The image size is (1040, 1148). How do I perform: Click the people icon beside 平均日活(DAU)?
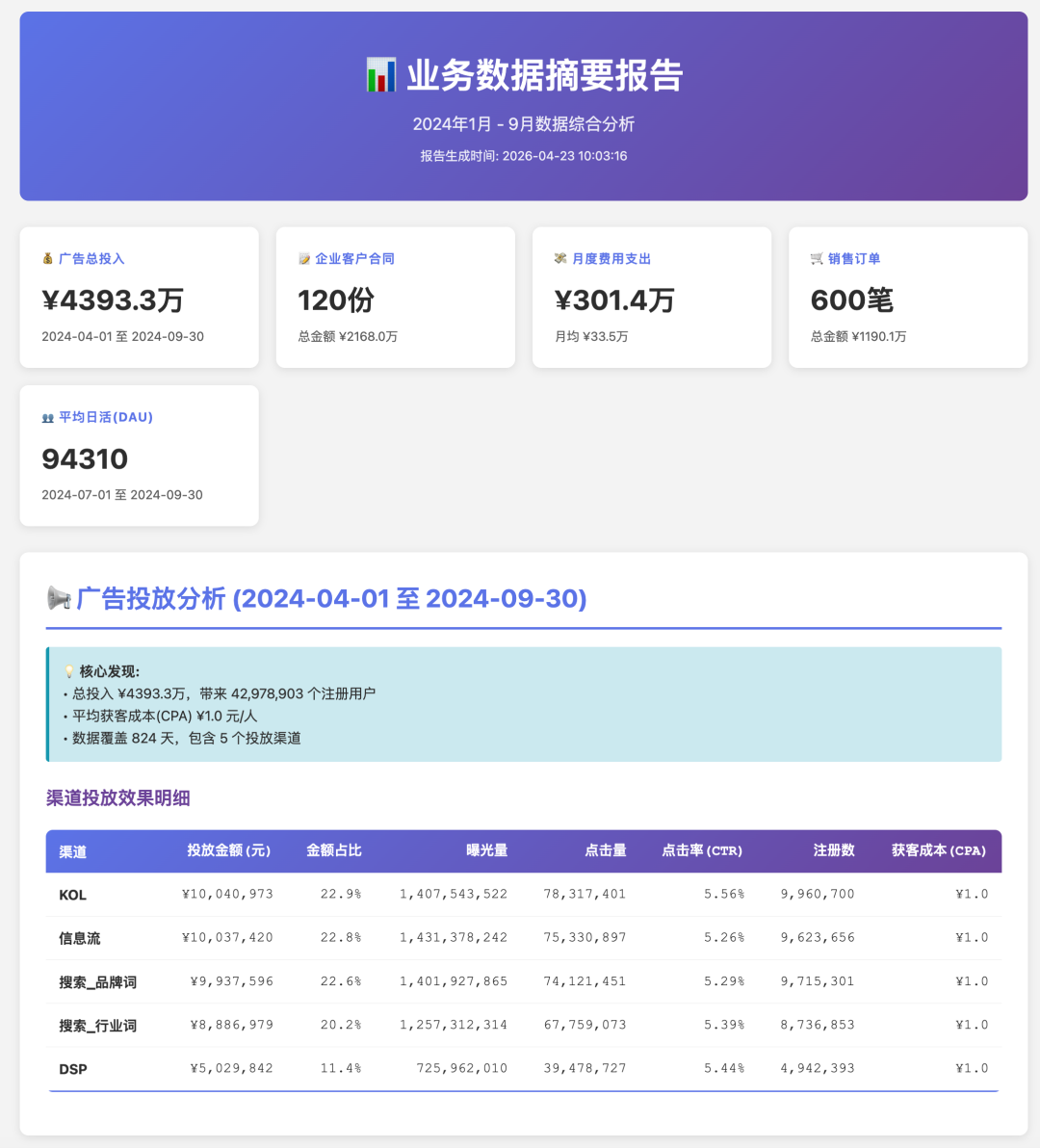(47, 418)
